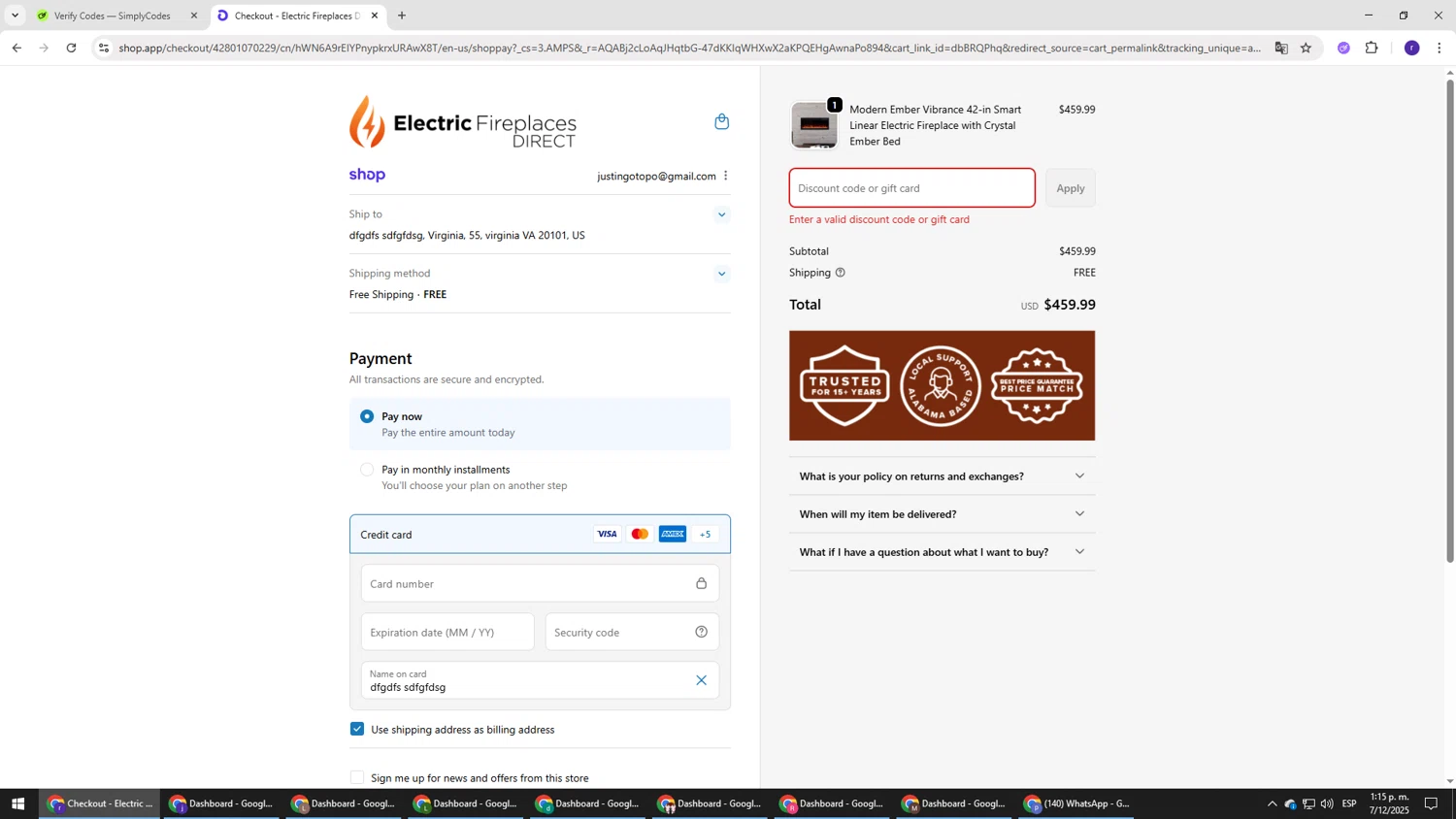Click the Mastercard icon
The height and width of the screenshot is (819, 1456).
point(640,534)
